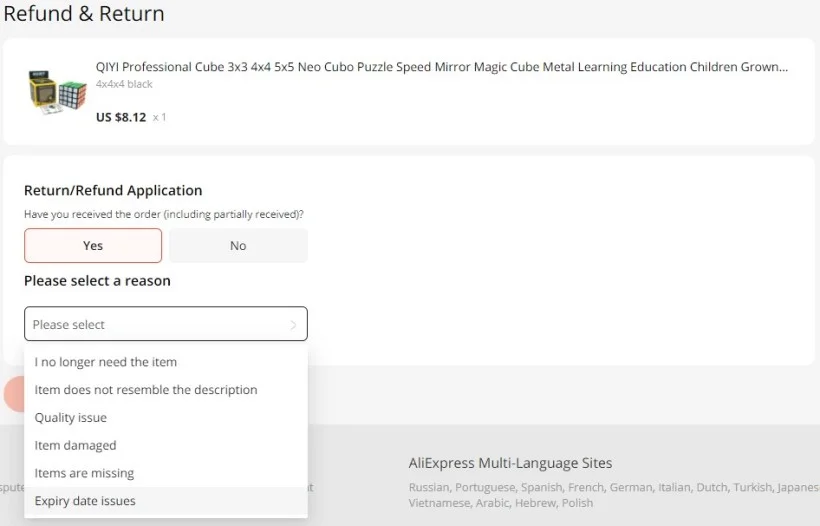The image size is (820, 526).
Task: Open the Please select reason dropdown
Action: pyautogui.click(x=166, y=324)
